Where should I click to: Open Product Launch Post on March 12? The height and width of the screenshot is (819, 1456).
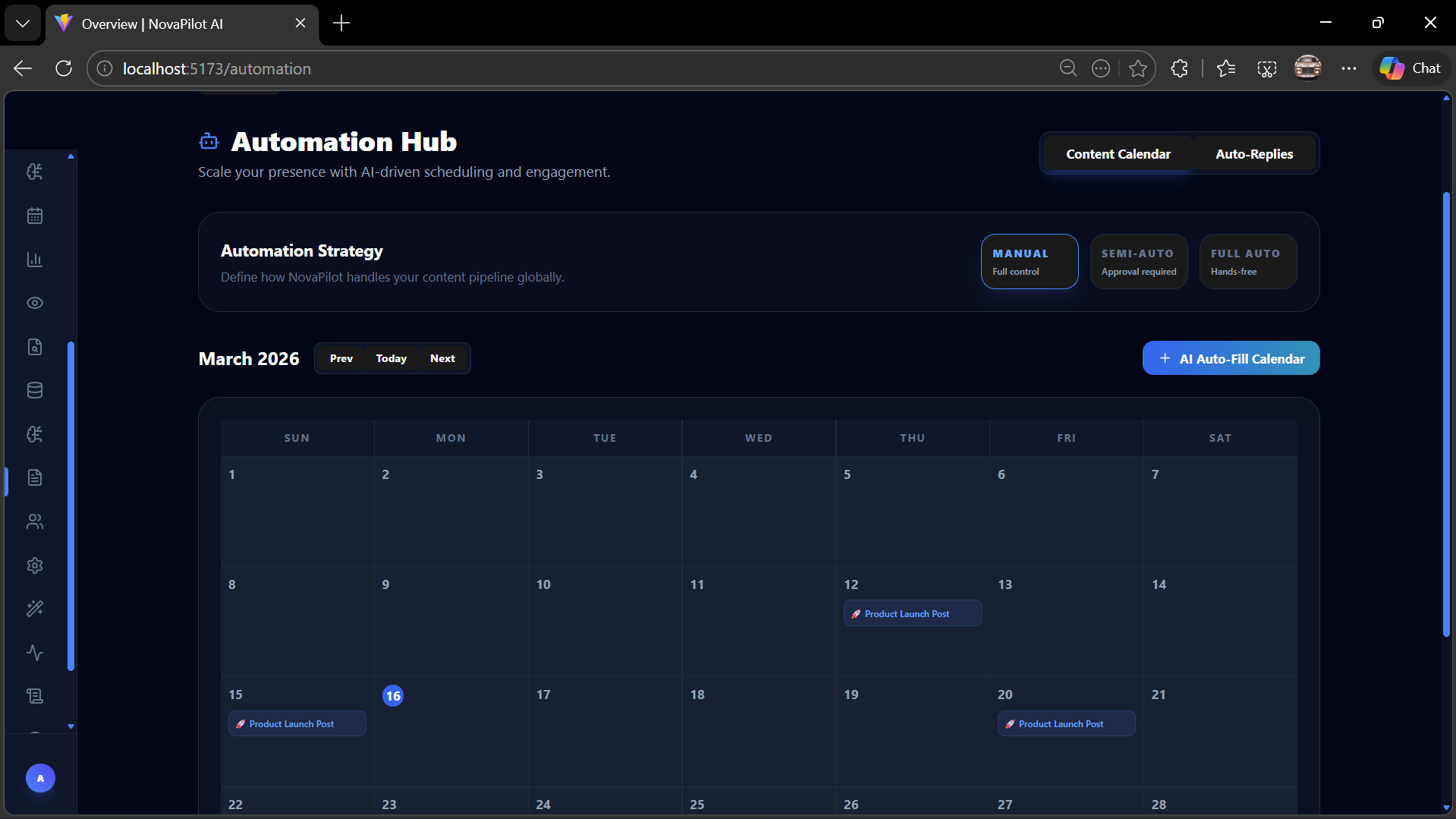(913, 613)
